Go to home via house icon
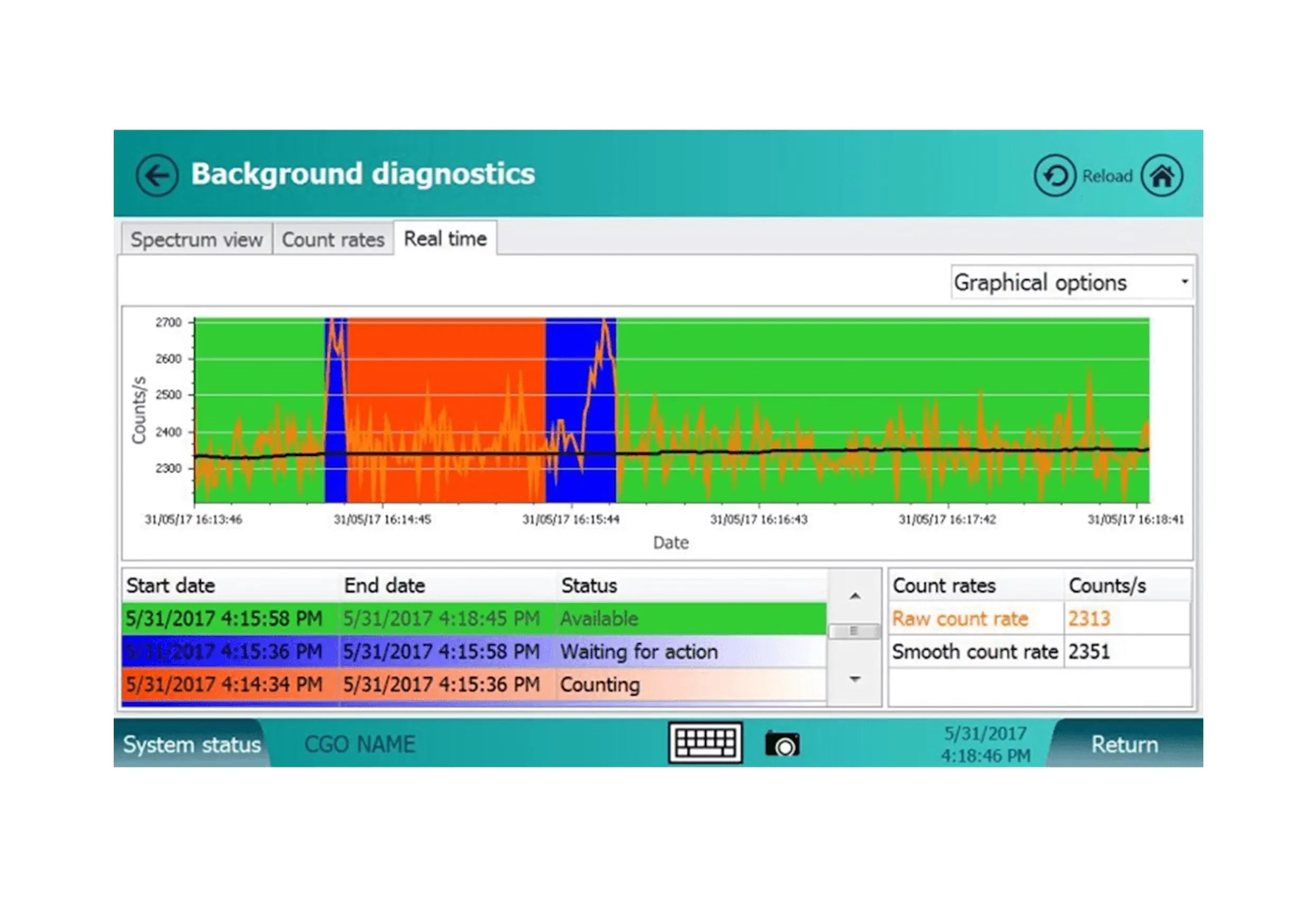Screen dimensions: 1316x897 click(1162, 176)
